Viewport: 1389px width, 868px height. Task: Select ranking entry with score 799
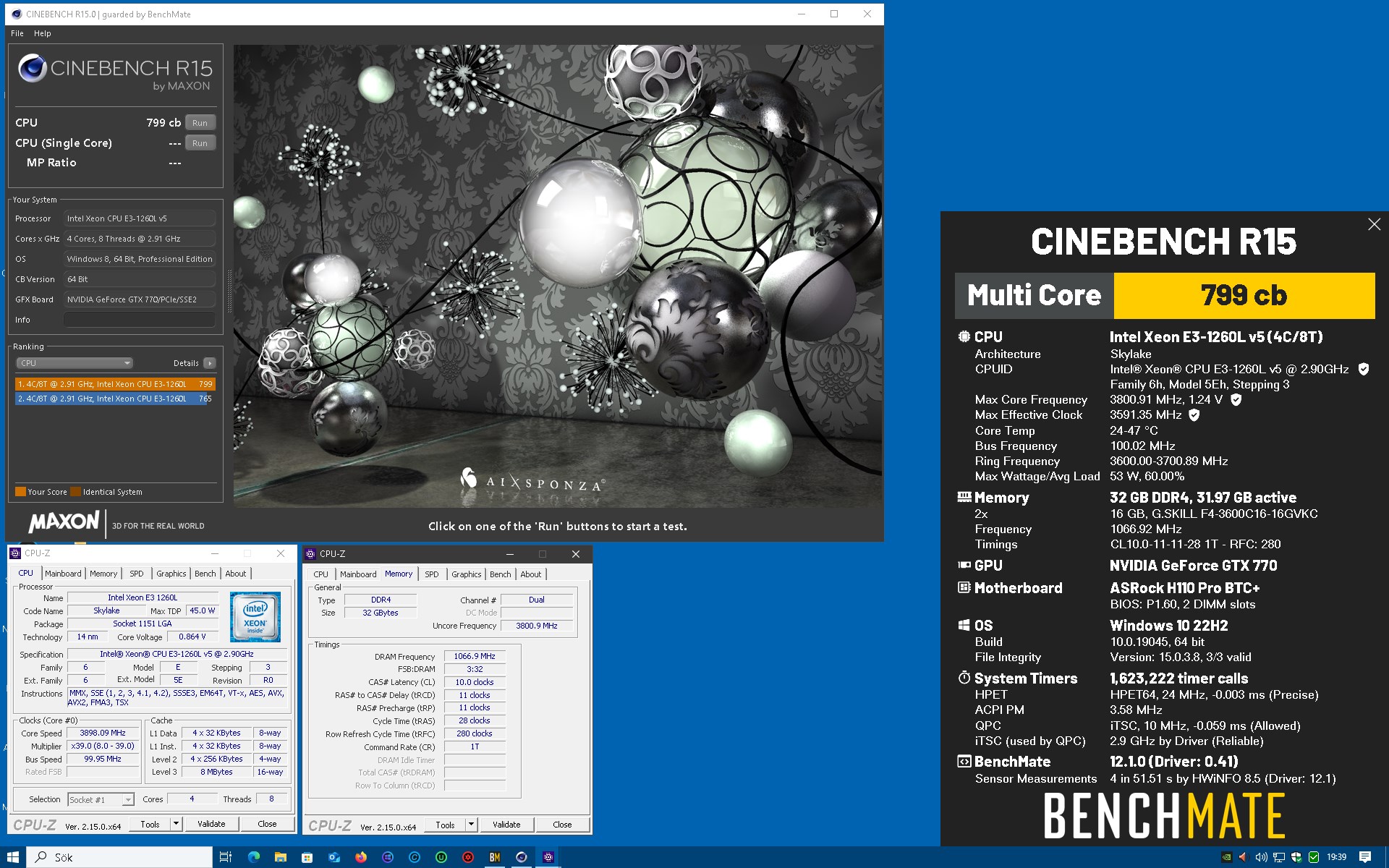115,384
